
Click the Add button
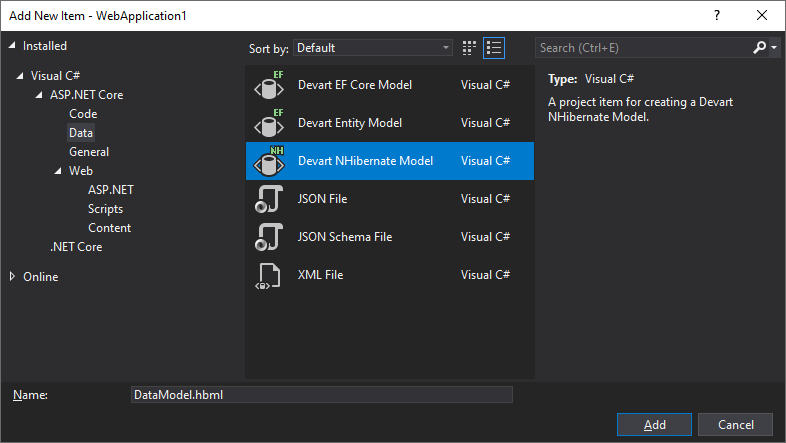tap(654, 425)
